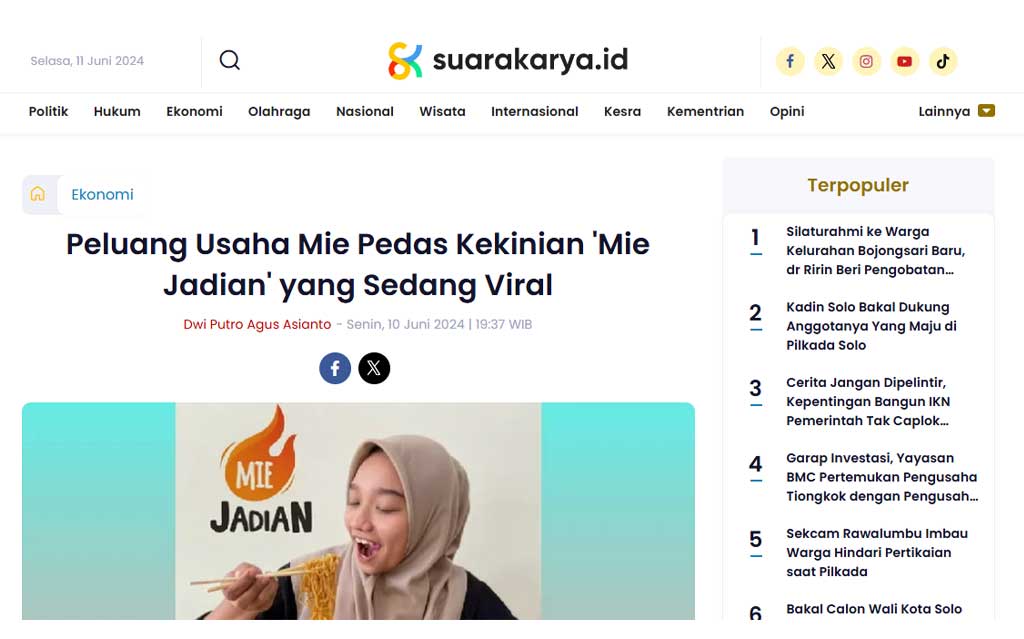This screenshot has height=639, width=1024.
Task: Click the suarakarya.id logo
Action: (x=507, y=61)
